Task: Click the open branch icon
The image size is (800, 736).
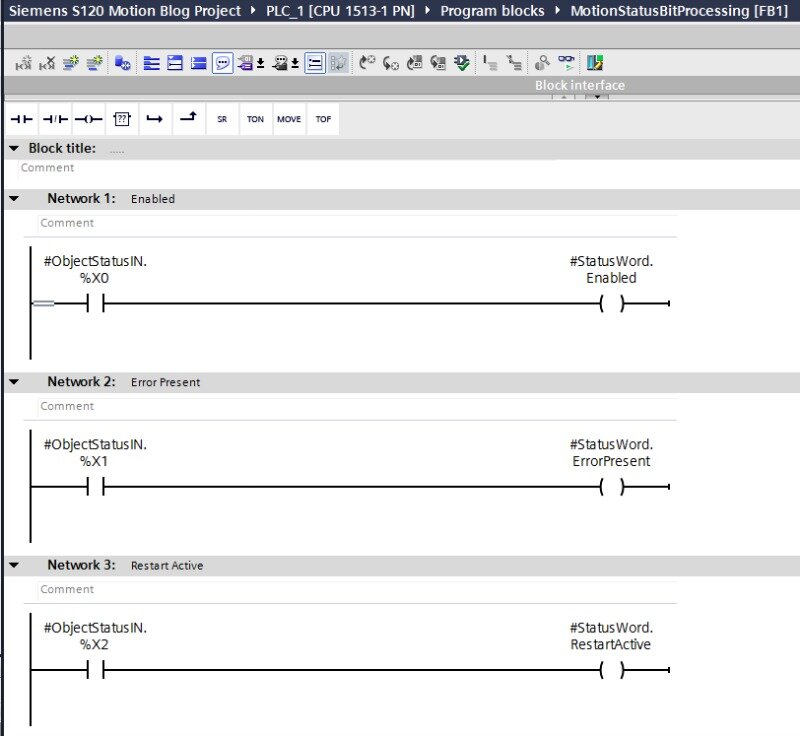Action: tap(154, 119)
